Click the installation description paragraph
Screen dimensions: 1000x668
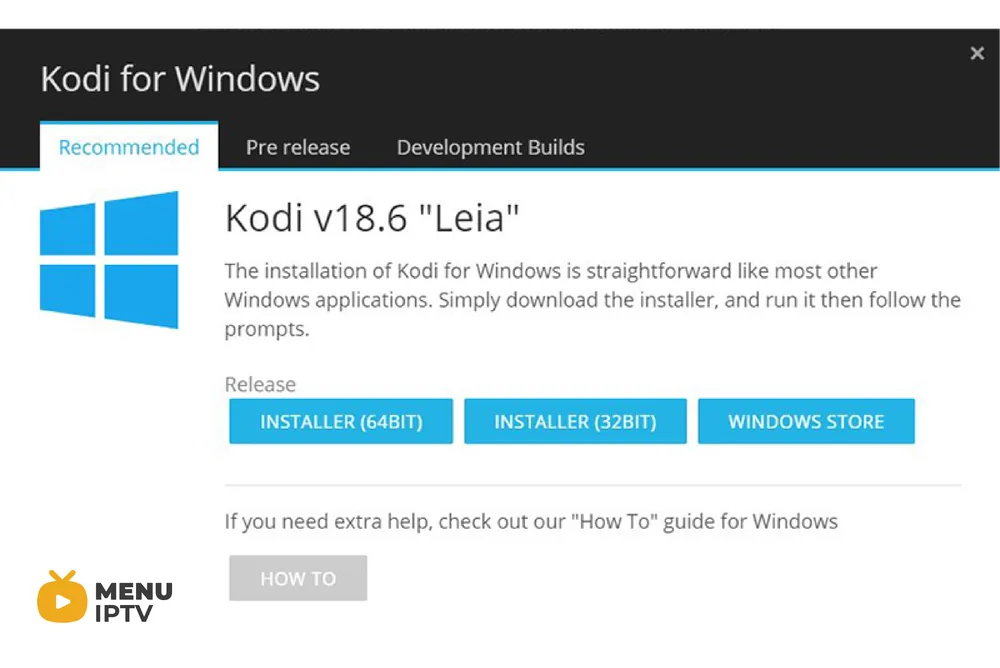click(592, 300)
